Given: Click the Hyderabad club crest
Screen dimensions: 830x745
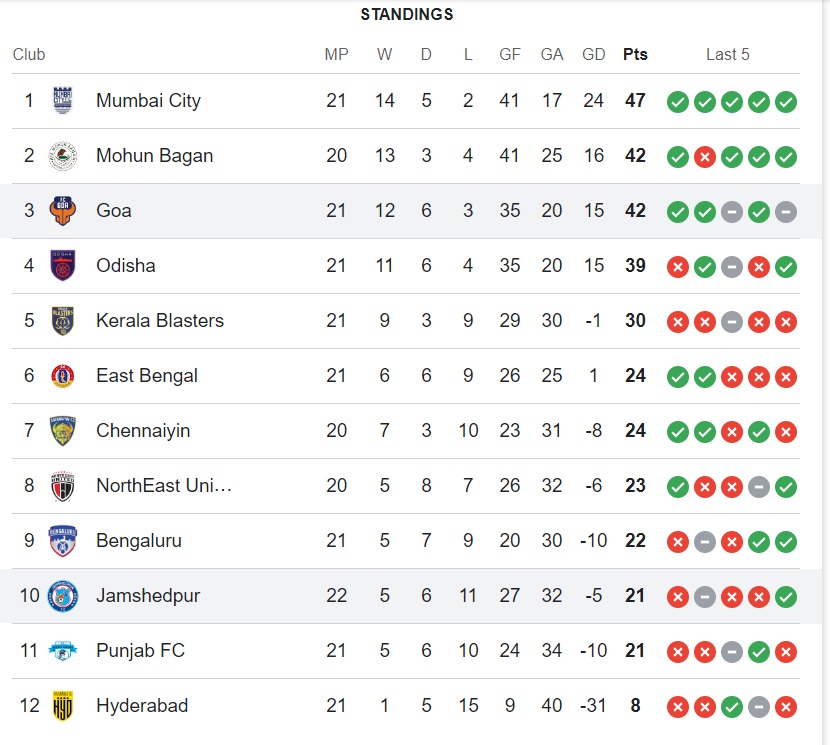Looking at the screenshot, I should pos(63,706).
